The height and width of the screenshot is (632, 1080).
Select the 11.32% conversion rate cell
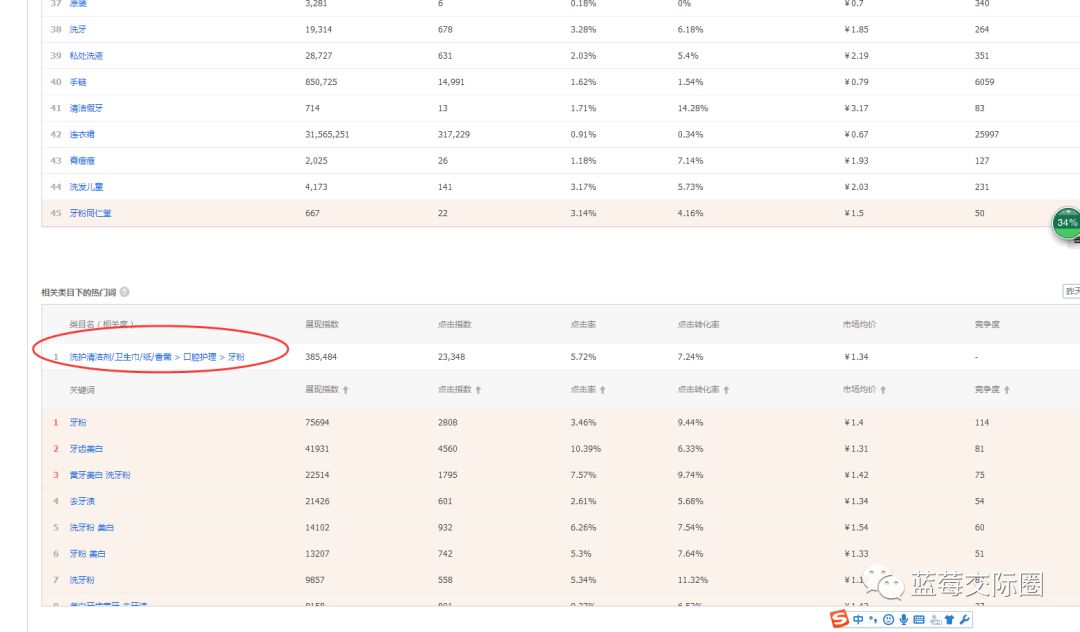tap(693, 580)
